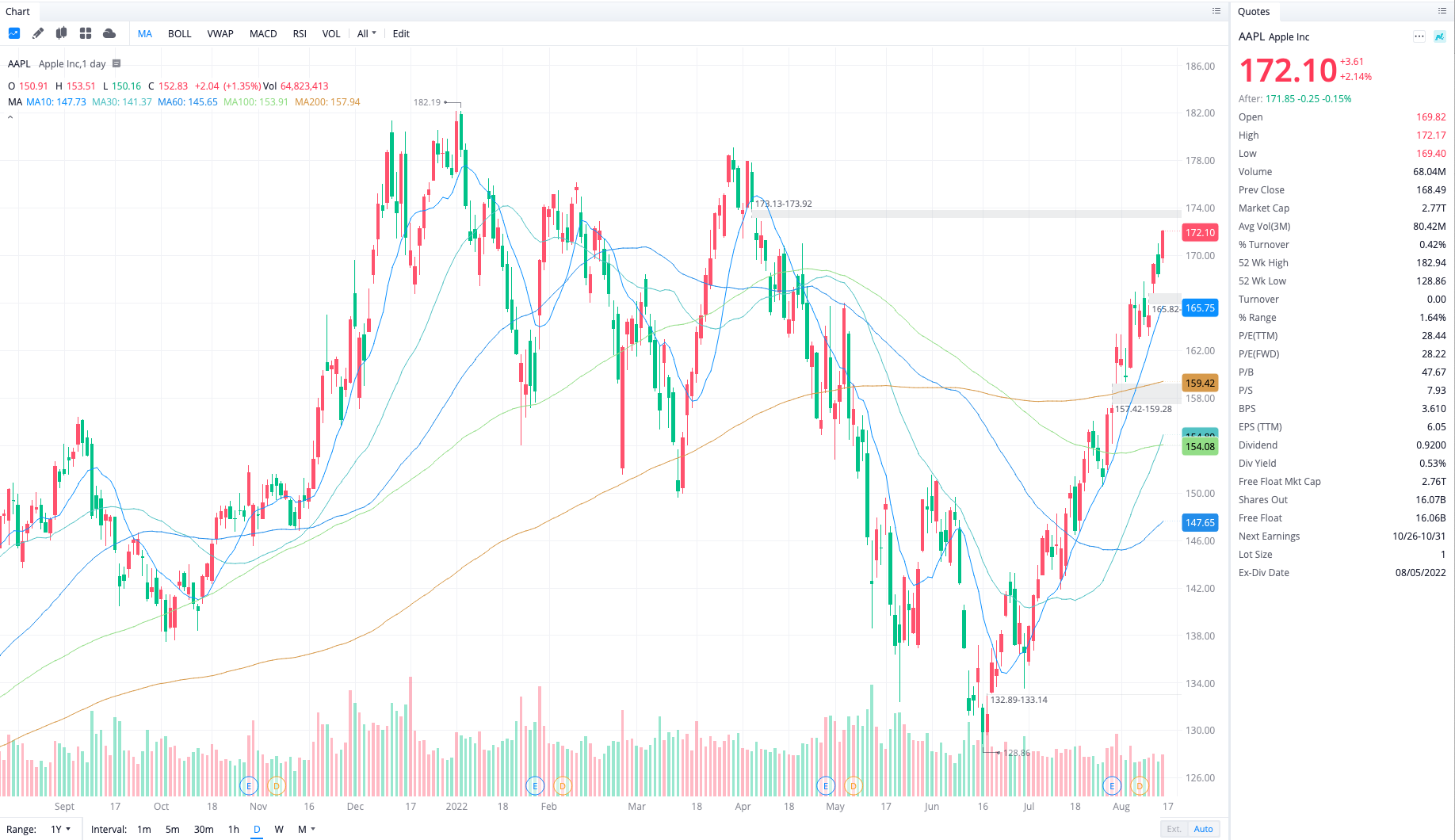Click the cloud save icon

click(x=109, y=33)
